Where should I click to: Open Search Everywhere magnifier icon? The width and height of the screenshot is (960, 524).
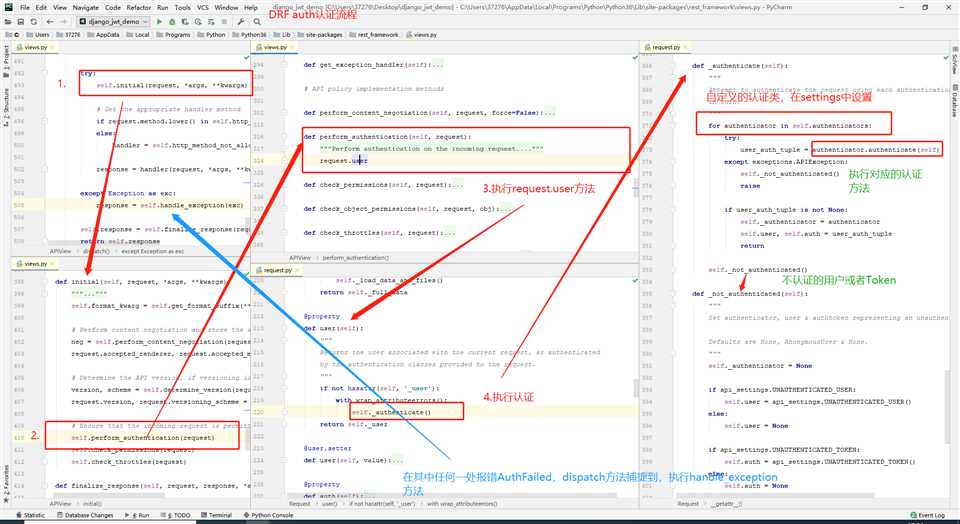click(257, 21)
